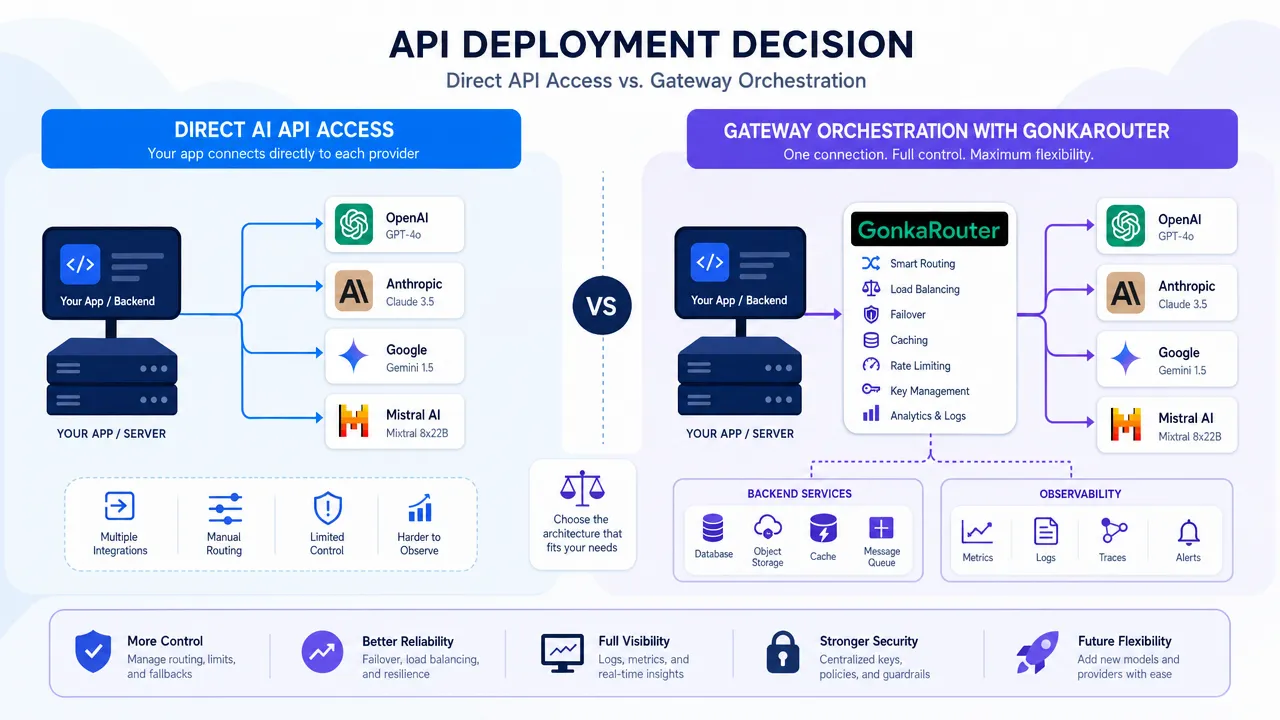Select the Stronger Security padlock icon
The width and height of the screenshot is (1280, 720).
point(783,651)
